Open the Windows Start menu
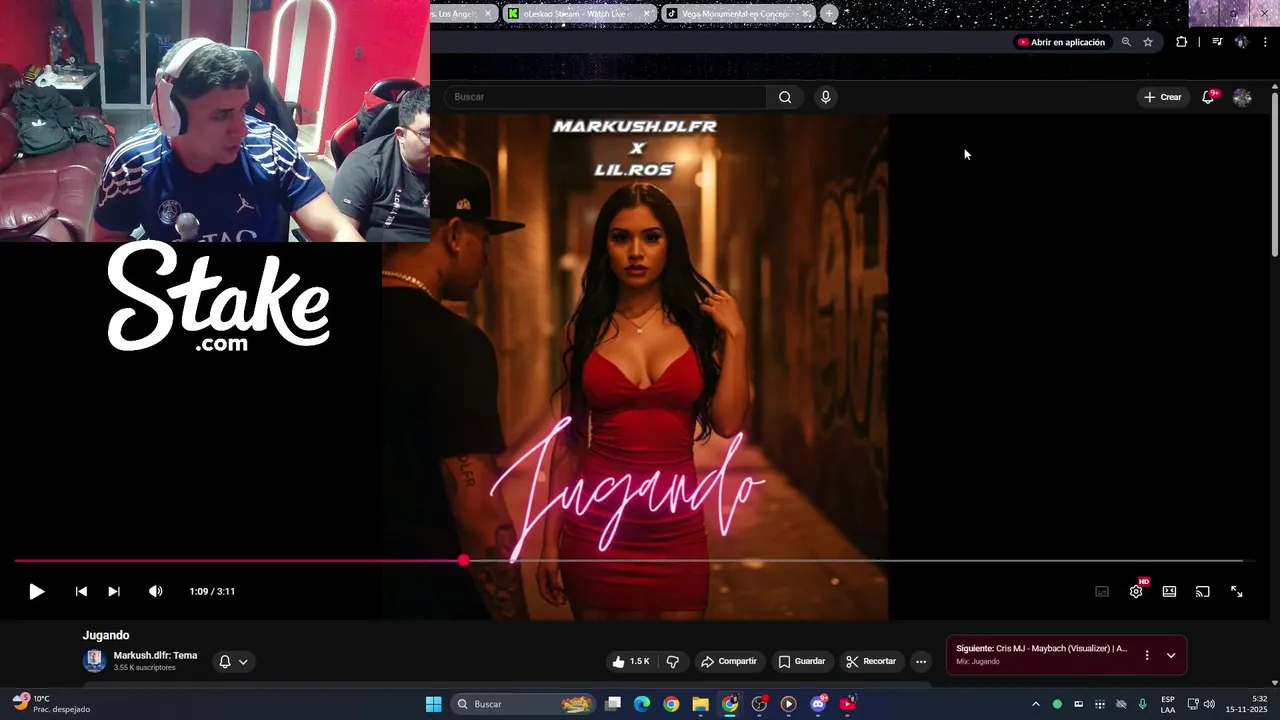Image resolution: width=1280 pixels, height=720 pixels. click(x=433, y=704)
